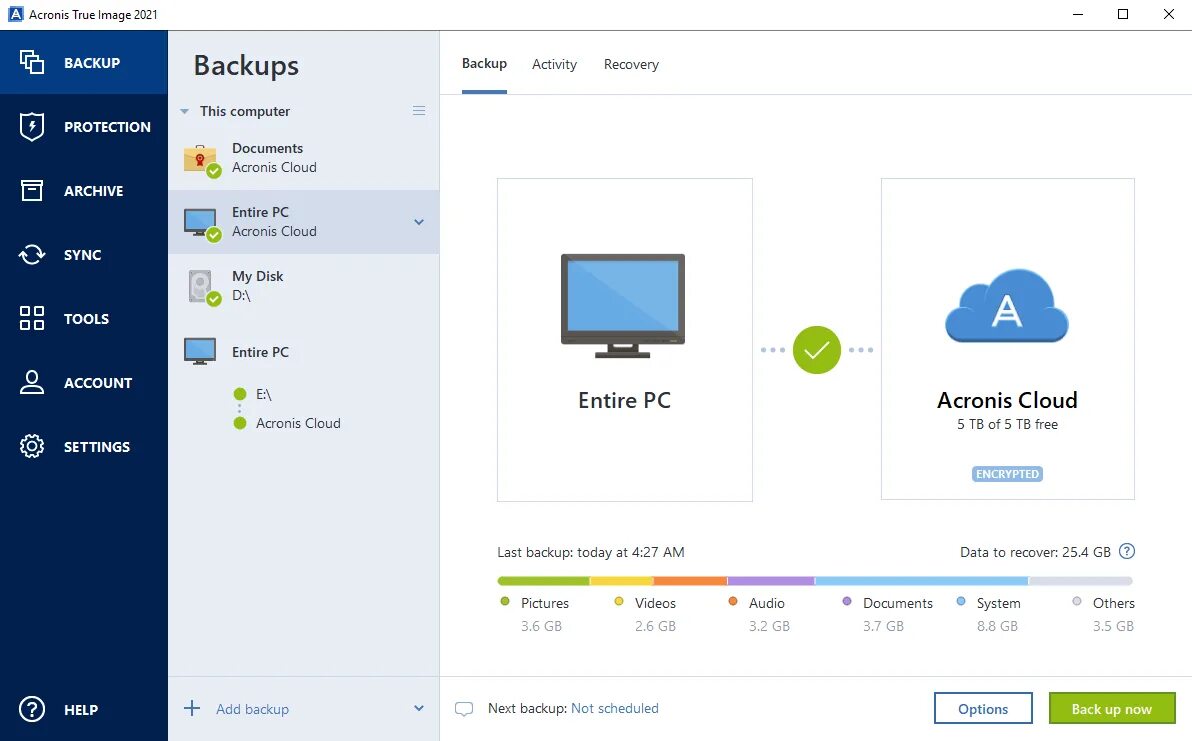Switch to the Backup tab
The width and height of the screenshot is (1192, 741).
click(484, 64)
